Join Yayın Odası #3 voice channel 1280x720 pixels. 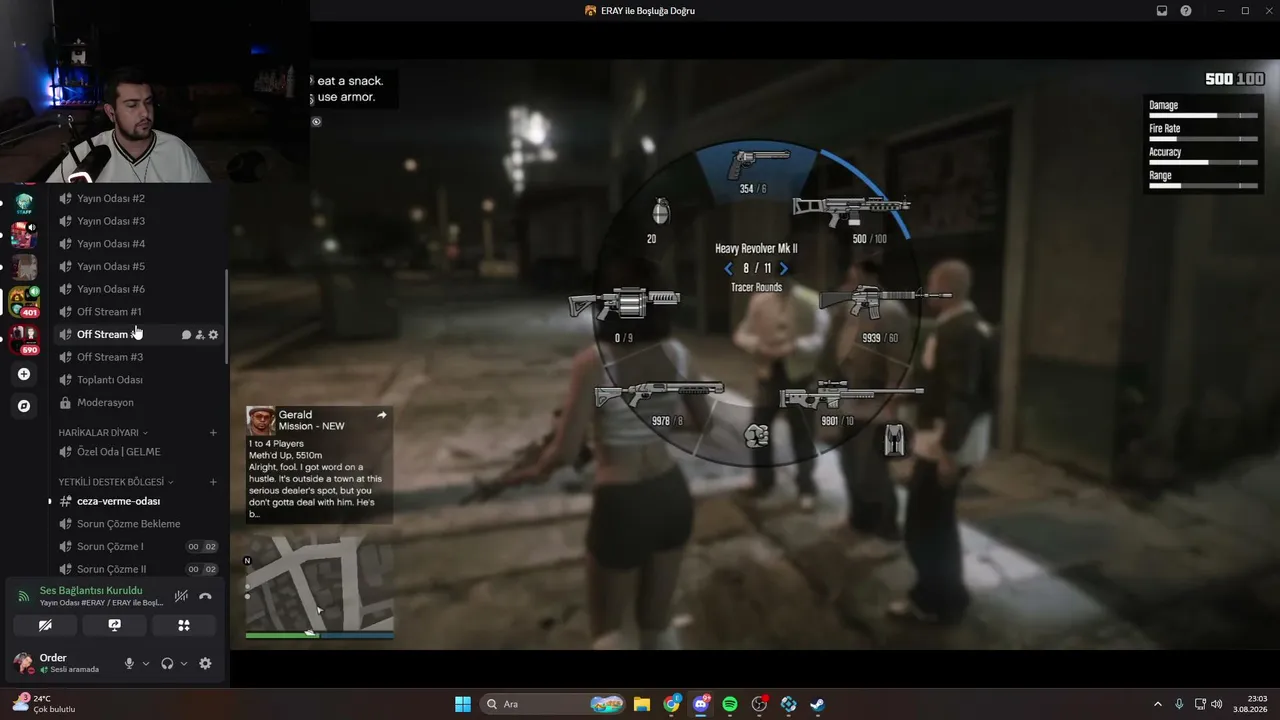(x=138, y=221)
